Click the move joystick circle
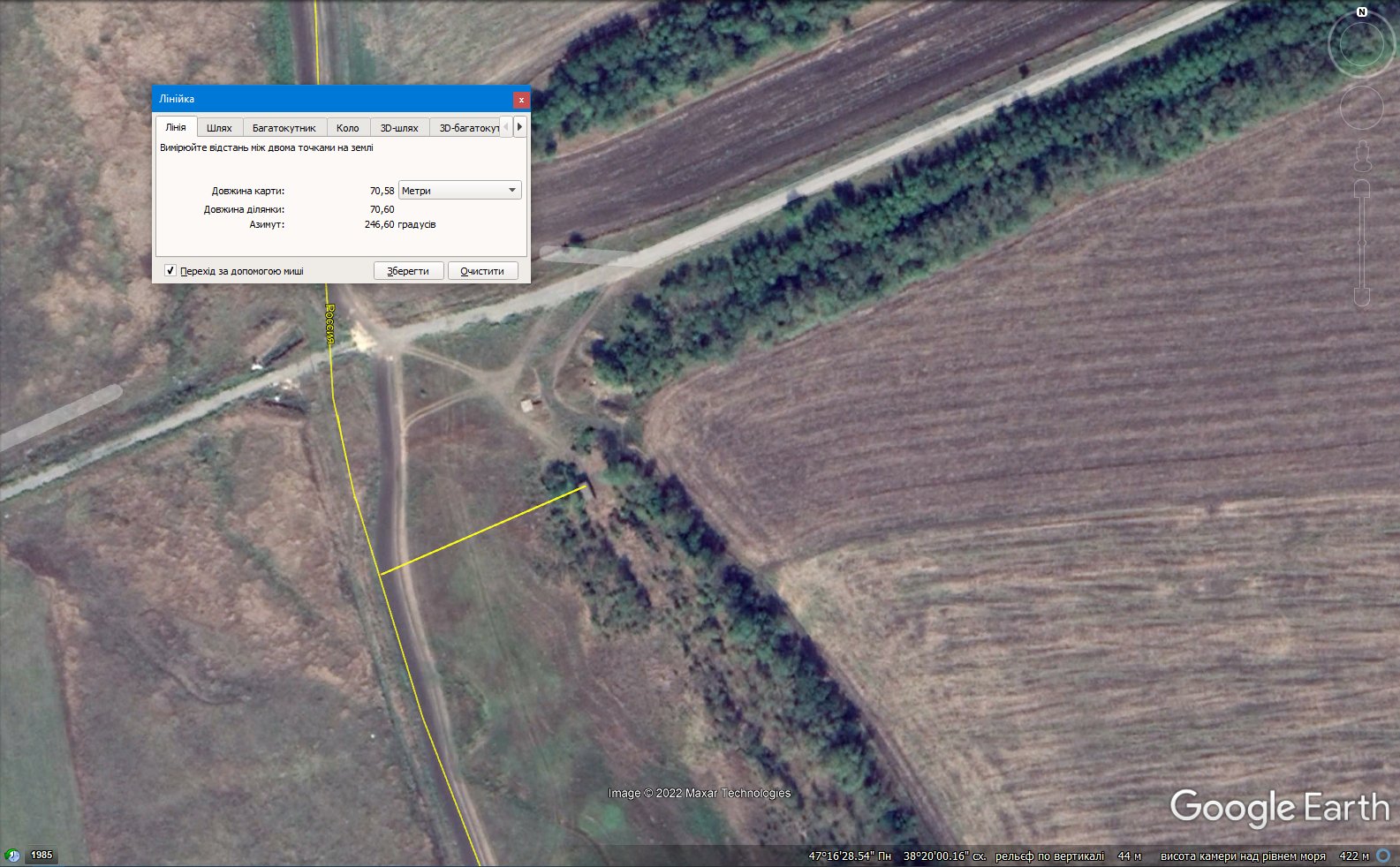 (x=1361, y=108)
